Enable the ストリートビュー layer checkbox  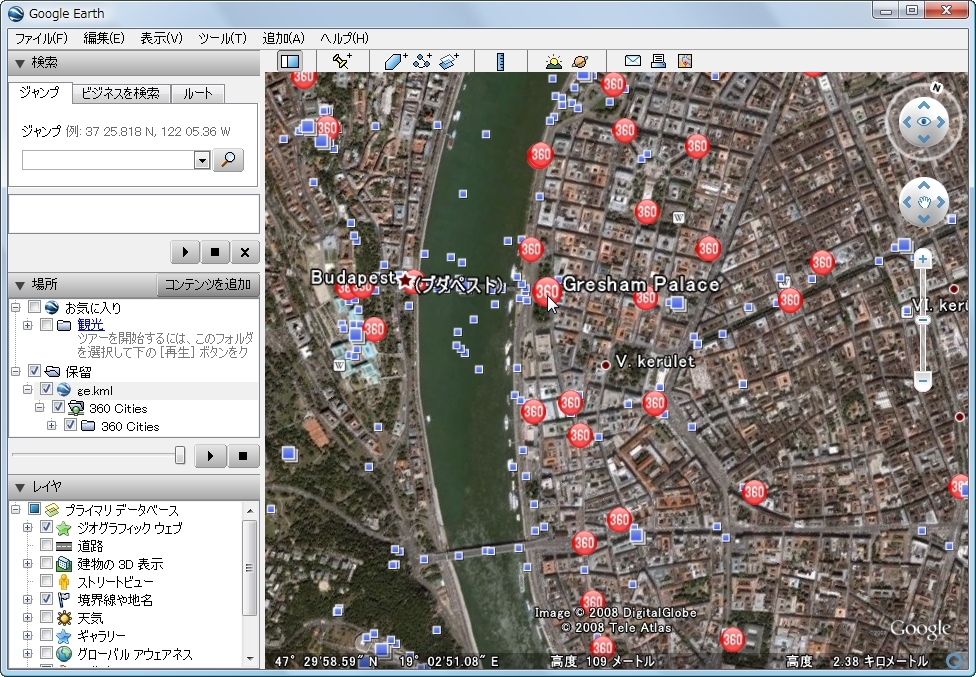click(x=46, y=581)
